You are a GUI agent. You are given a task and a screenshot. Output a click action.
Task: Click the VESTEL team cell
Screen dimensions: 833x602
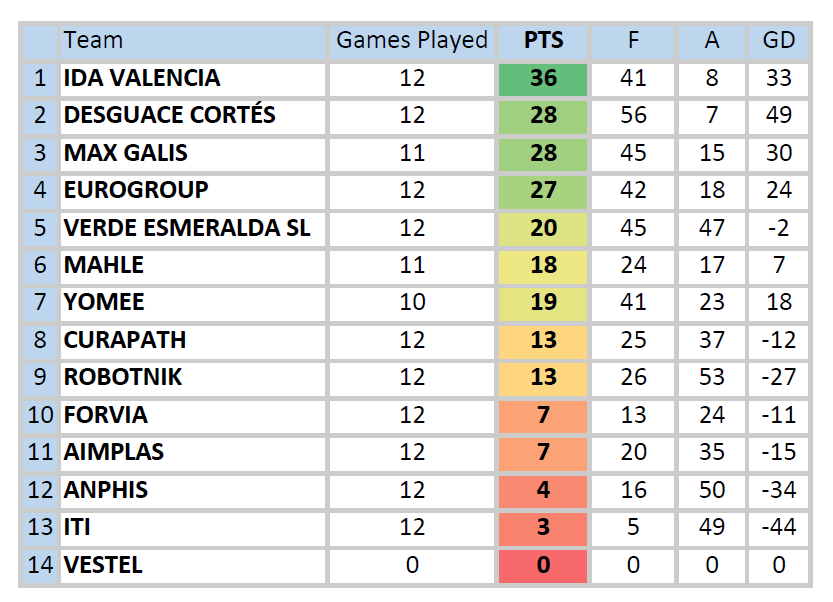click(103, 565)
